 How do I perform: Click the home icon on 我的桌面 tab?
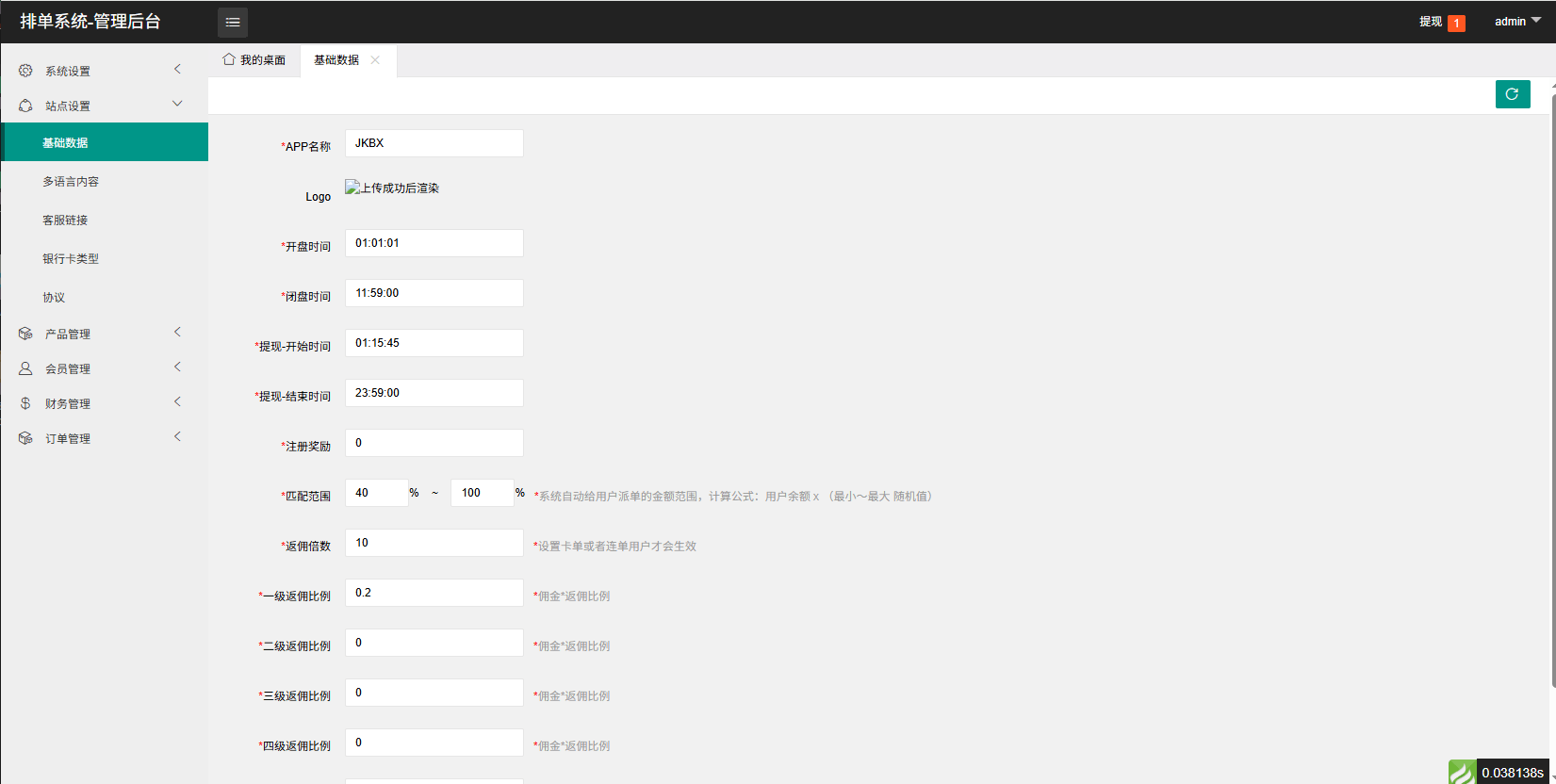[x=229, y=59]
